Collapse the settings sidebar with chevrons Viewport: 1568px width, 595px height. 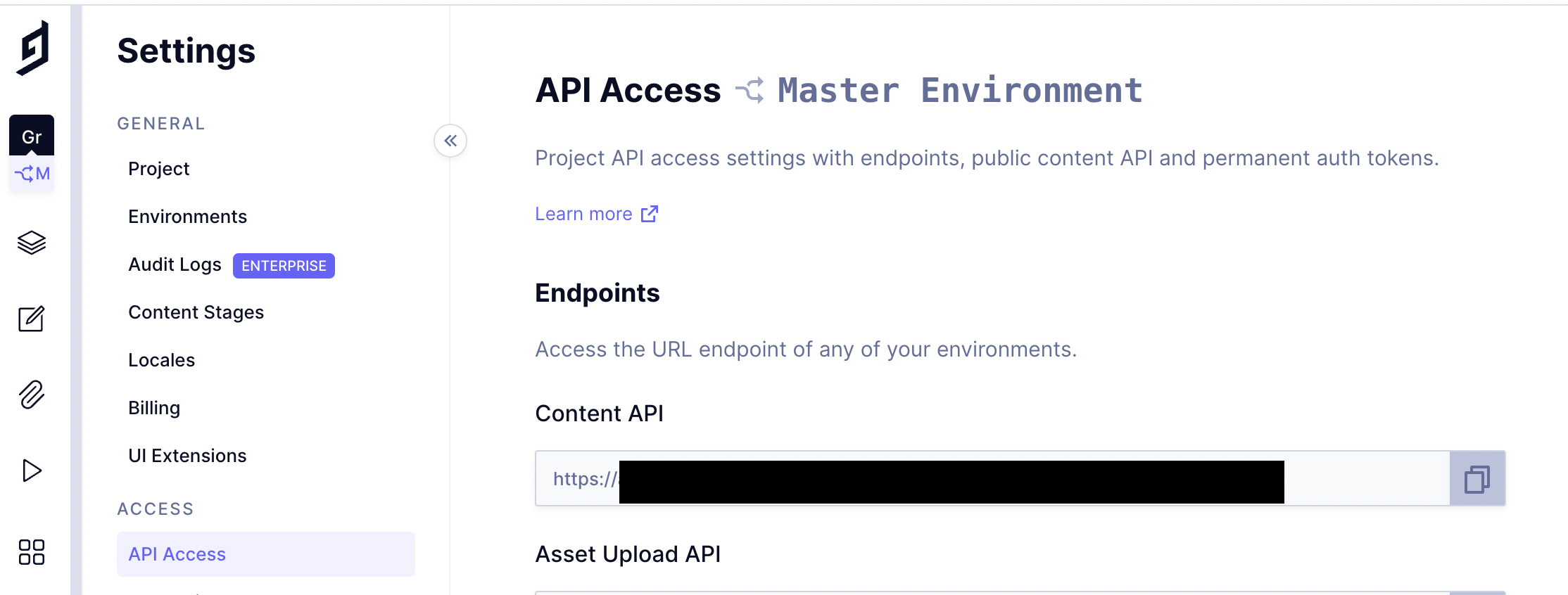[450, 141]
